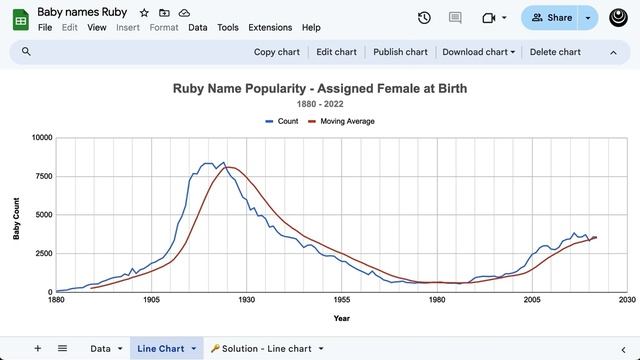Select the subtitle 1880 - 2022
The width and height of the screenshot is (640, 360).
pyautogui.click(x=320, y=104)
